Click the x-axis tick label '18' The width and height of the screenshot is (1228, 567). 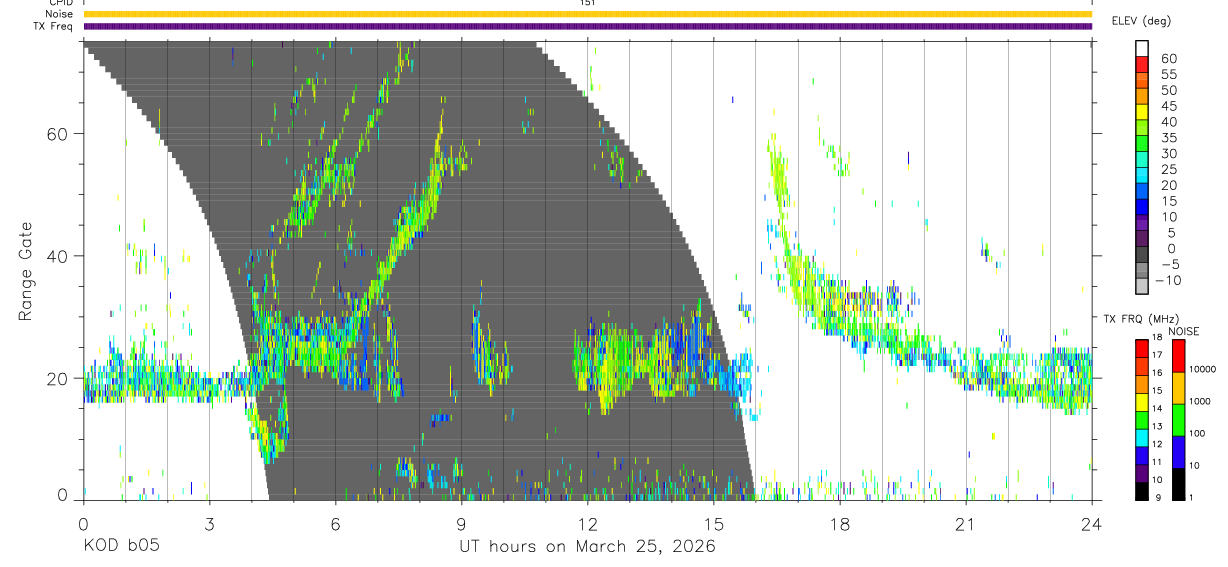click(839, 524)
